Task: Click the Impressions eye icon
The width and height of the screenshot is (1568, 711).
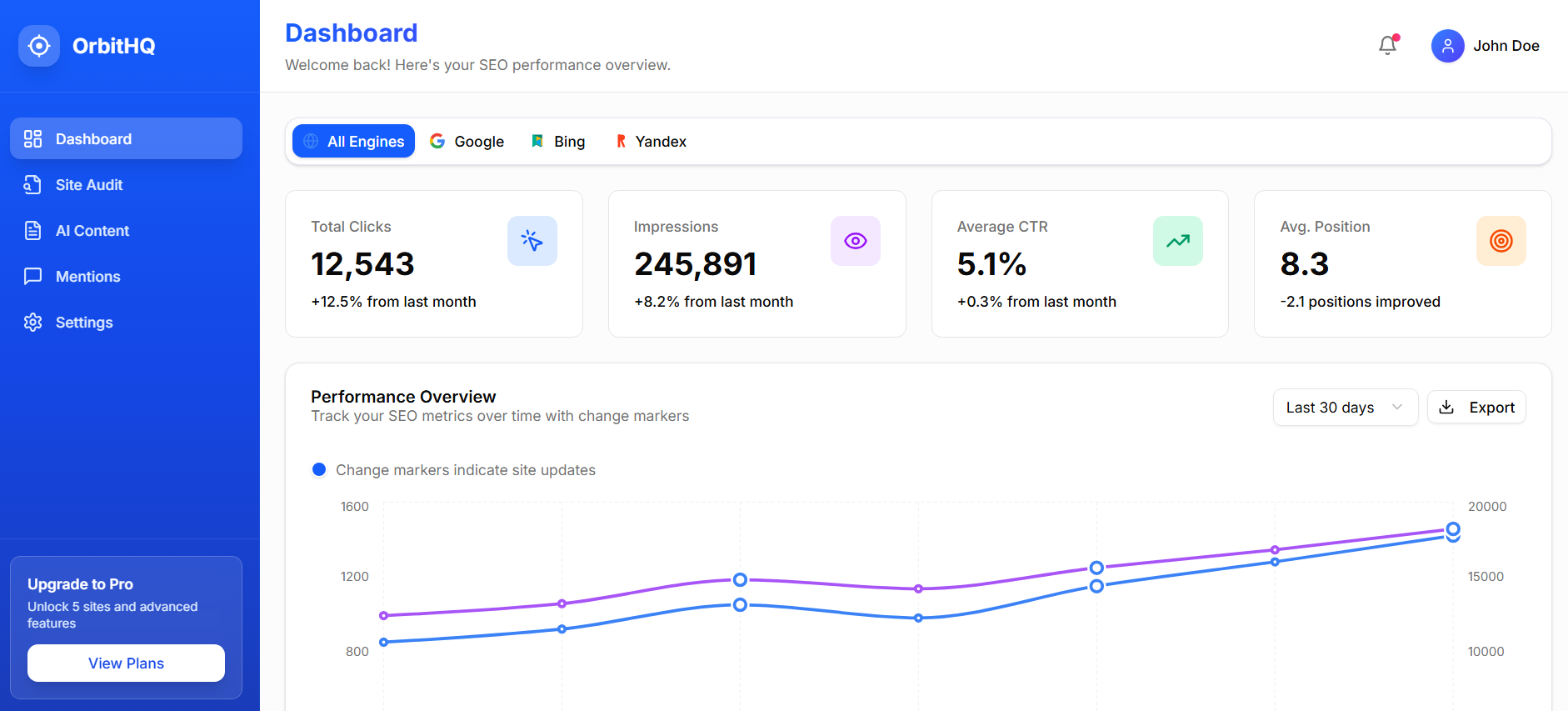Action: click(x=855, y=241)
